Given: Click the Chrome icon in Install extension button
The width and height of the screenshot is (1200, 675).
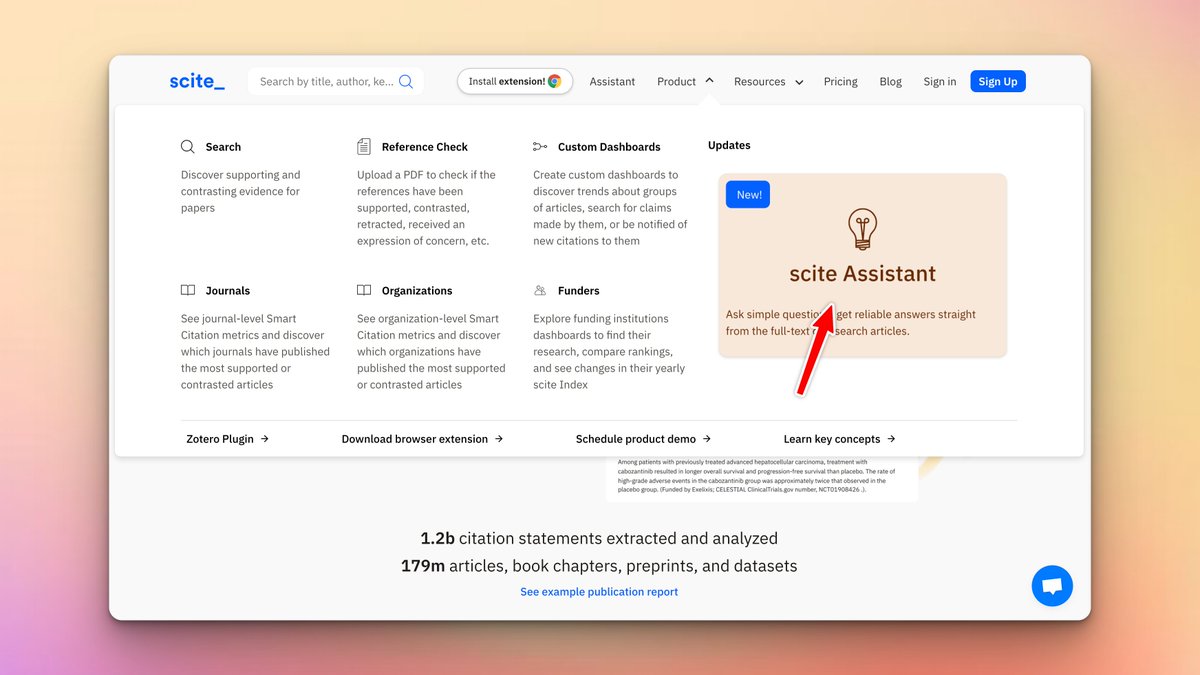Looking at the screenshot, I should tap(554, 82).
